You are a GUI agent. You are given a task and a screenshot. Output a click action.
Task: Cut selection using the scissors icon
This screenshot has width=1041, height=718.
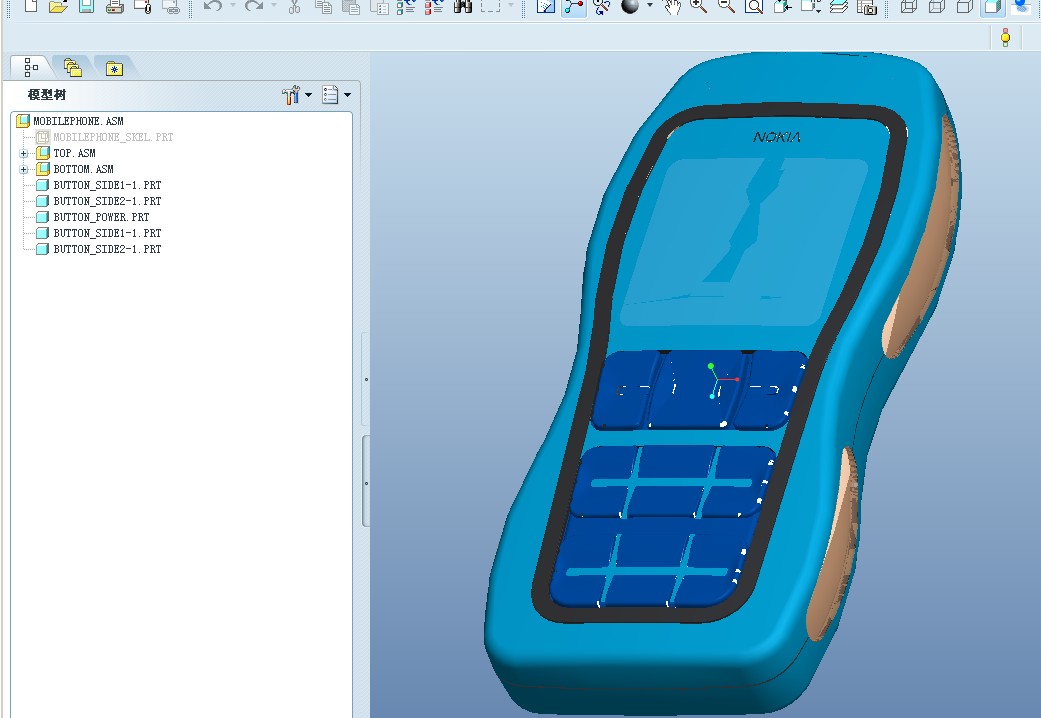coord(295,7)
